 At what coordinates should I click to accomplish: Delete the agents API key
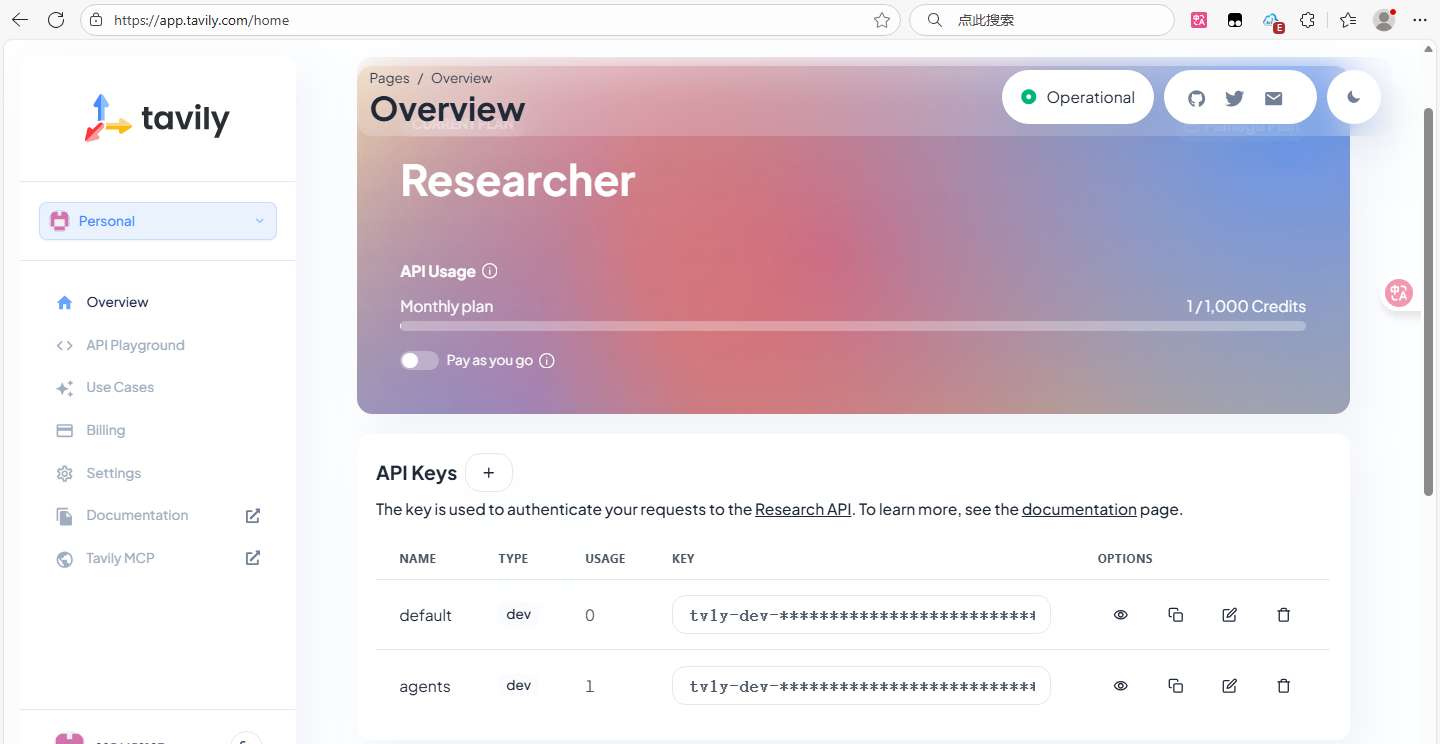tap(1284, 686)
